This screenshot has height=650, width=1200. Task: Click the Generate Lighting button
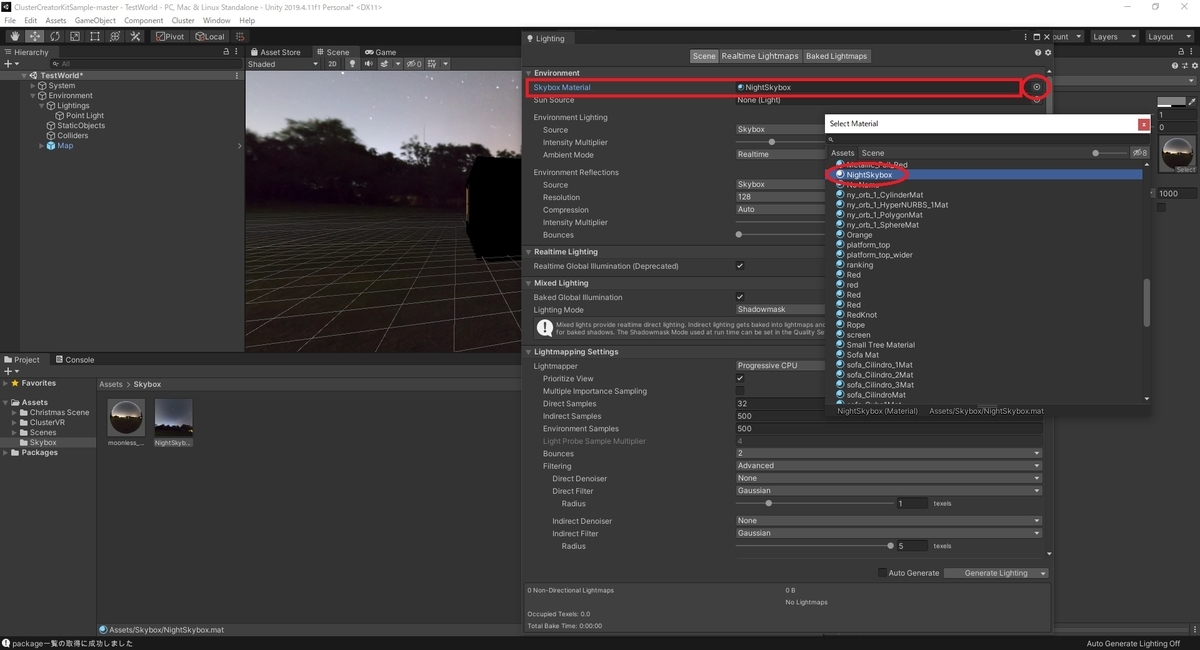[990, 573]
